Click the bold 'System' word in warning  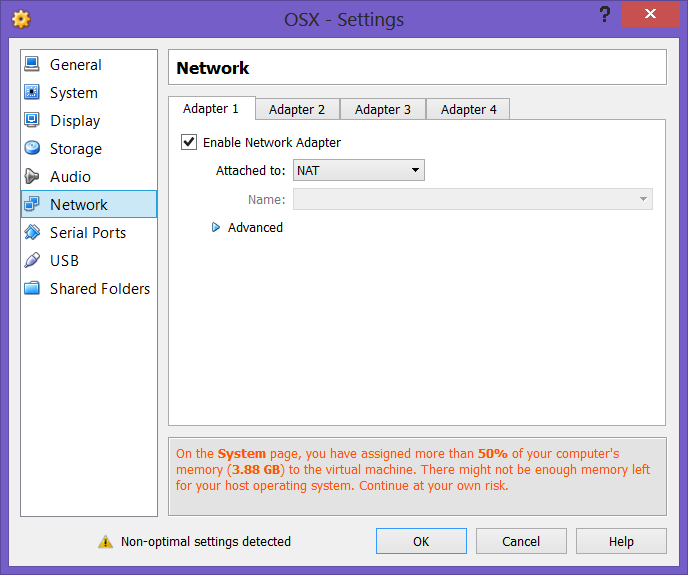242,453
